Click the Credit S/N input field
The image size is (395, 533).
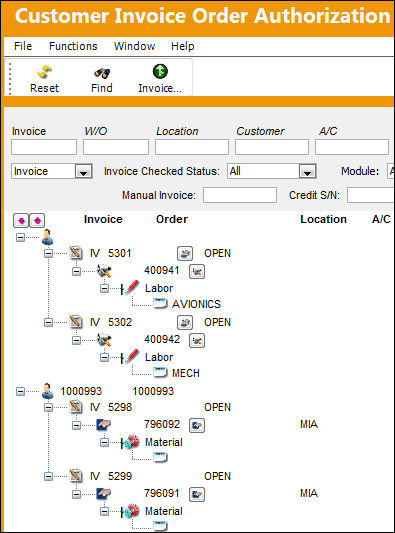(x=371, y=195)
